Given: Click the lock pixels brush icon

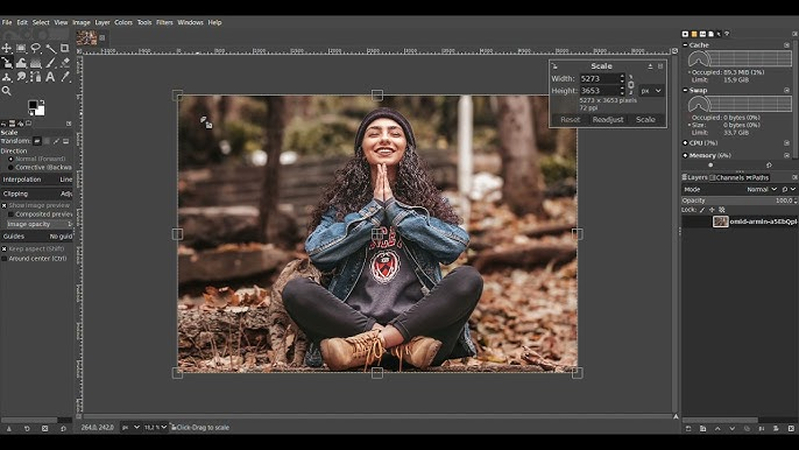Looking at the screenshot, I should [702, 210].
